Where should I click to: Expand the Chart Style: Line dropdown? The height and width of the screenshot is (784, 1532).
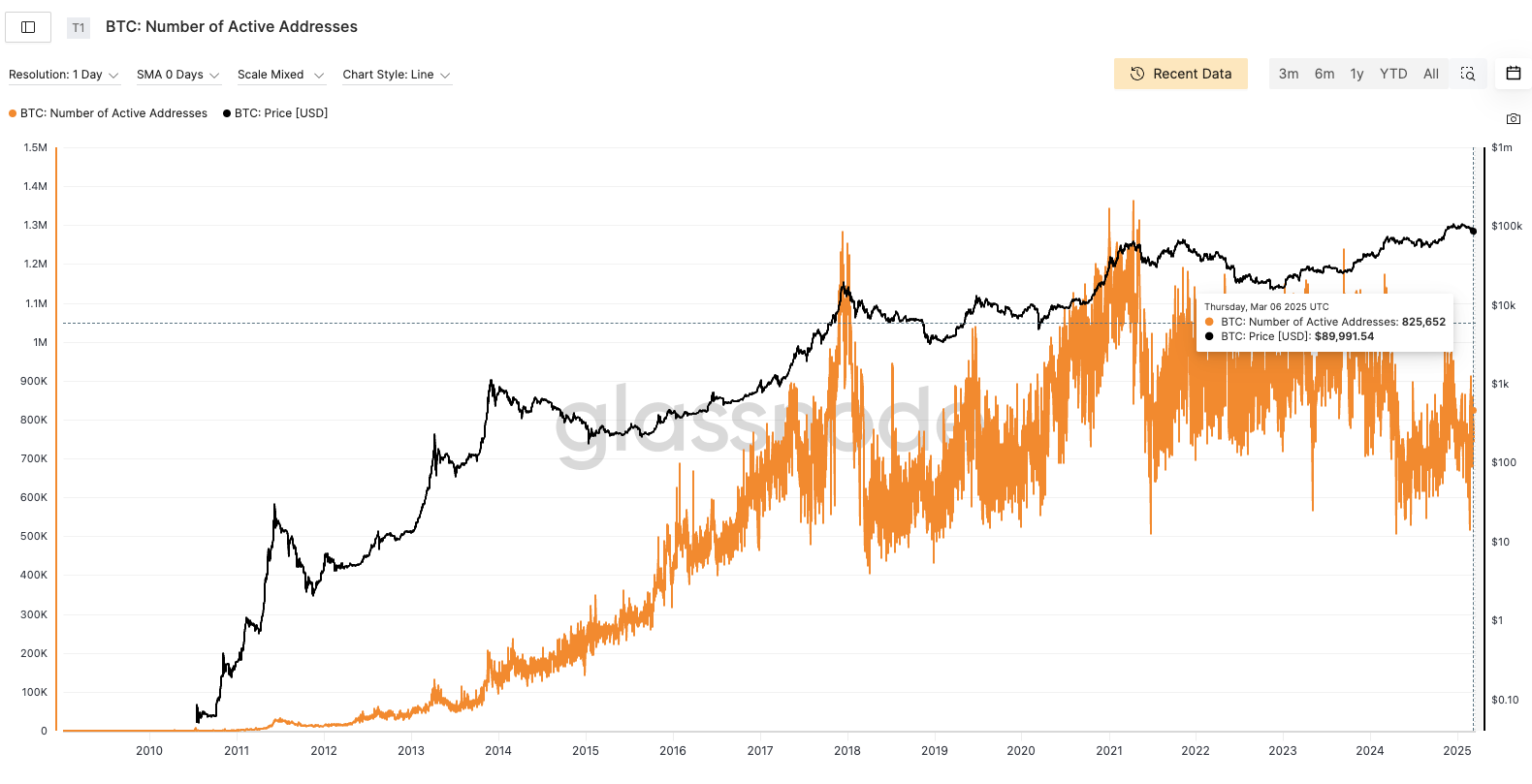397,75
